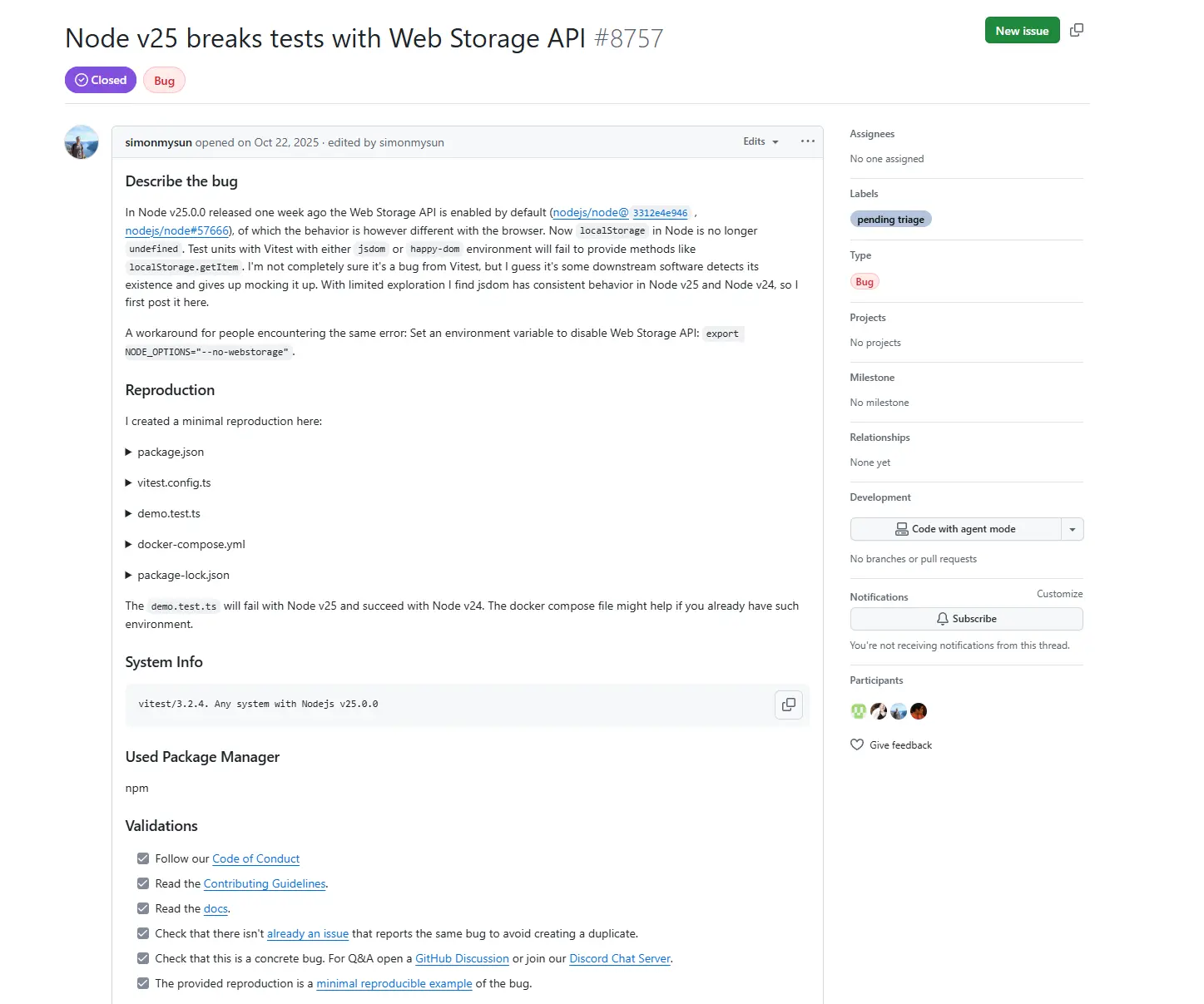Viewport: 1204px width, 1004px height.
Task: Open the comment options kebab menu
Action: 806,141
